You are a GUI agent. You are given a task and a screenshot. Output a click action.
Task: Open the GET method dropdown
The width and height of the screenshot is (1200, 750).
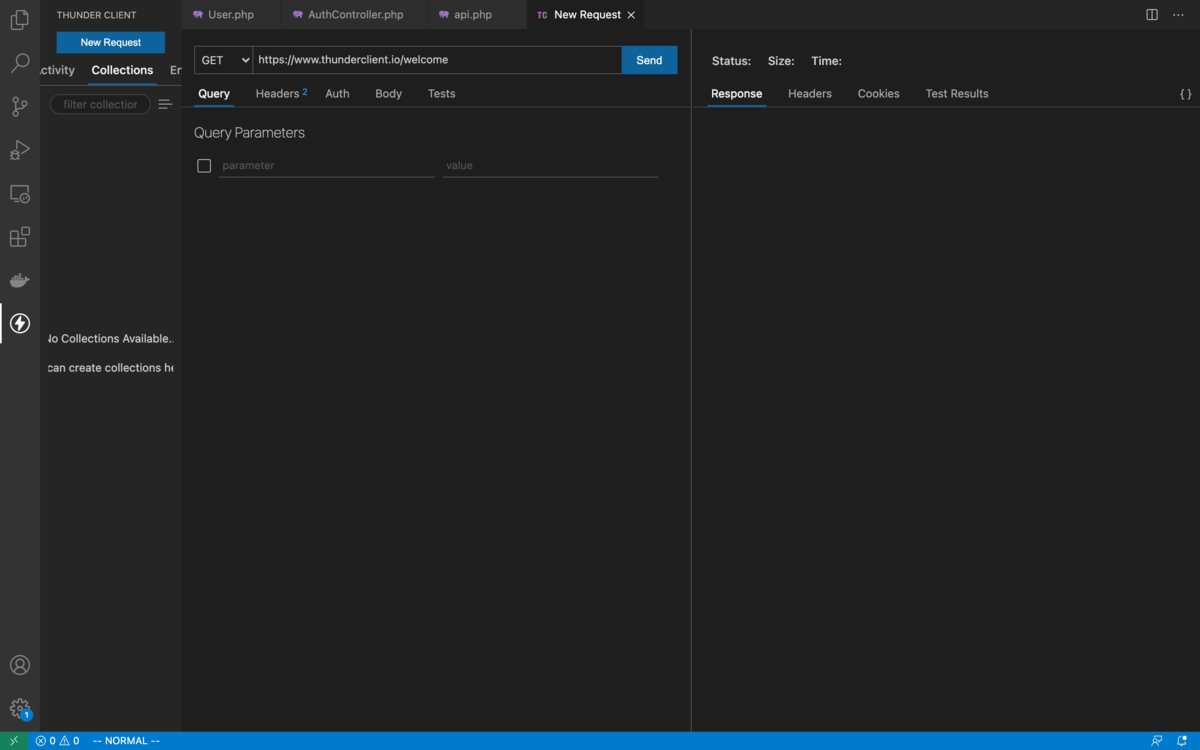pyautogui.click(x=223, y=60)
